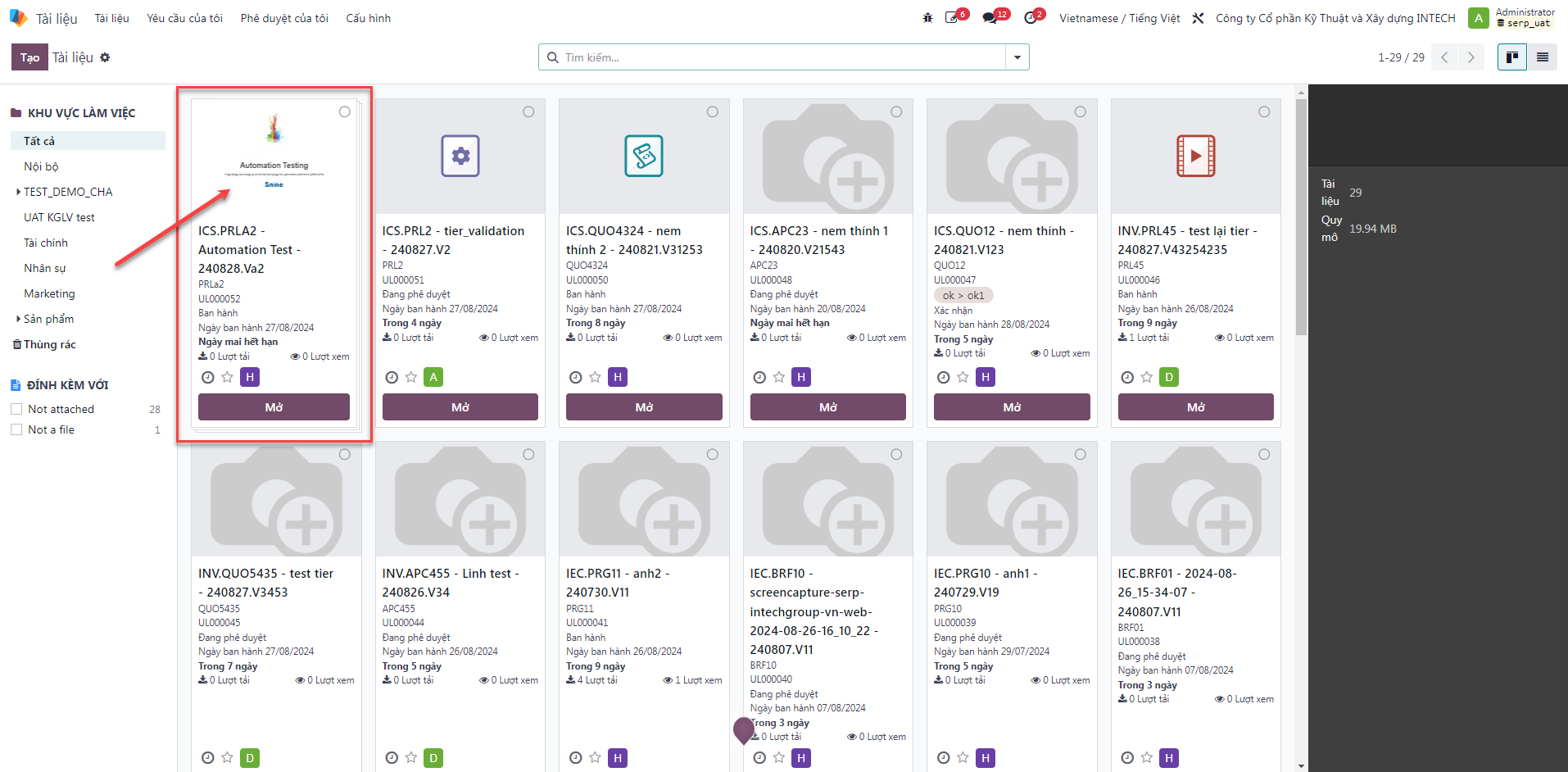The width and height of the screenshot is (1568, 772).
Task: Open the search options dropdown arrow
Action: point(1017,57)
